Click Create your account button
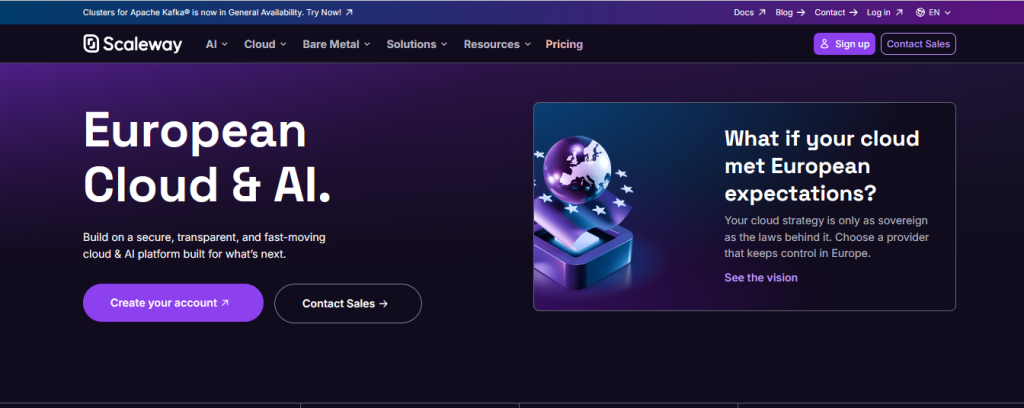Image resolution: width=1024 pixels, height=408 pixels. pyautogui.click(x=173, y=303)
